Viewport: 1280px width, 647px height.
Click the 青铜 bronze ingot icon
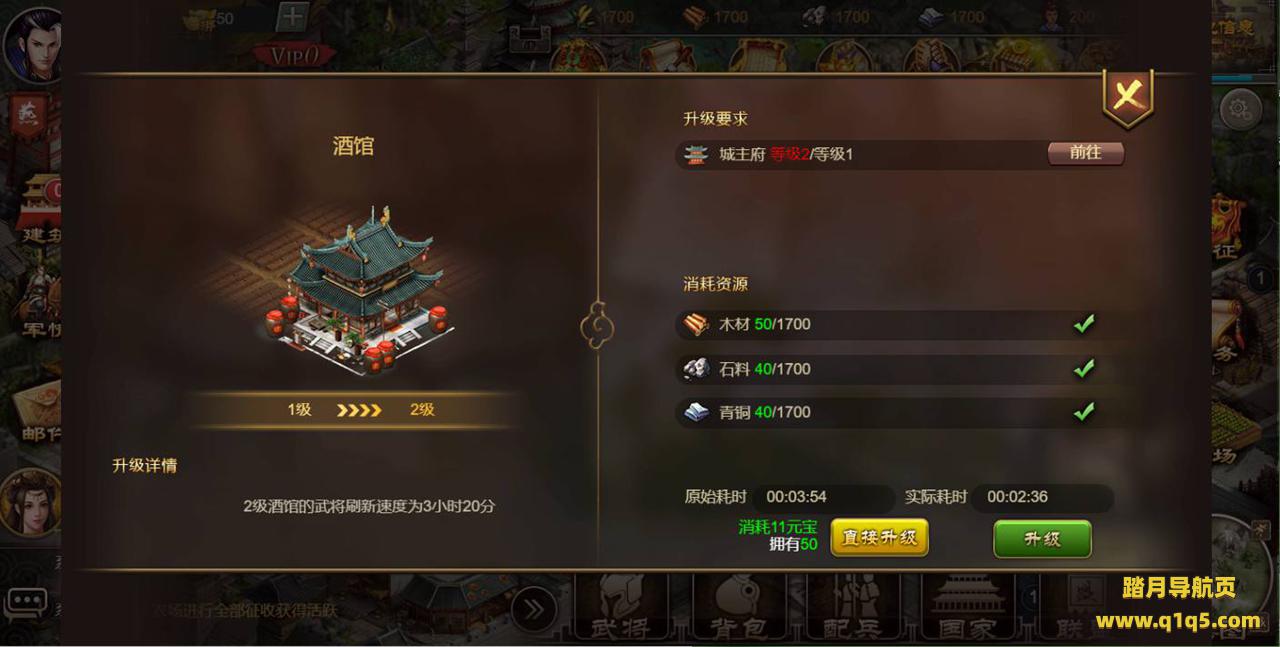696,411
